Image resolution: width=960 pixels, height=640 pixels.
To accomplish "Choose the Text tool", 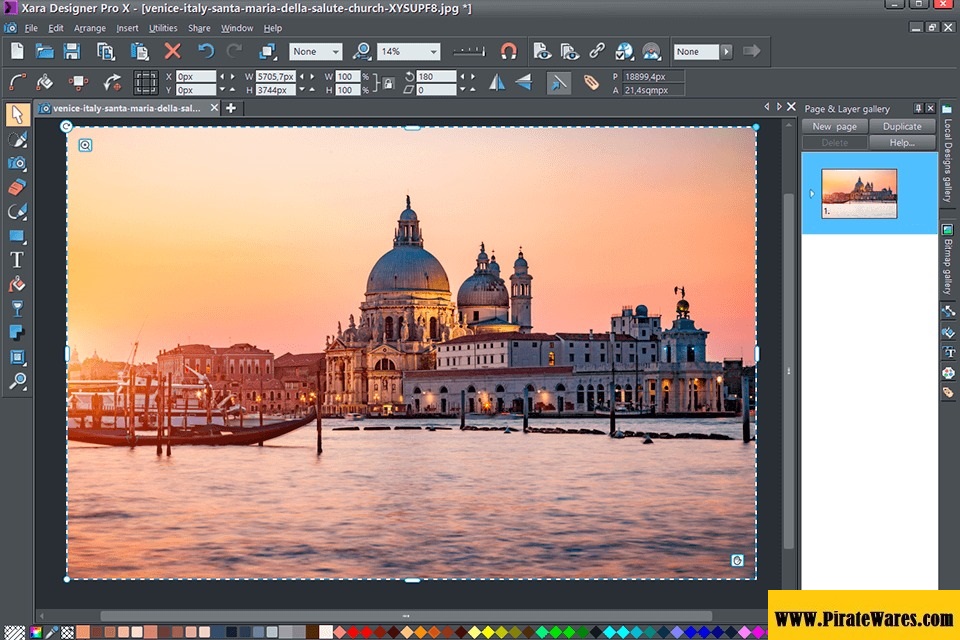I will pos(16,260).
